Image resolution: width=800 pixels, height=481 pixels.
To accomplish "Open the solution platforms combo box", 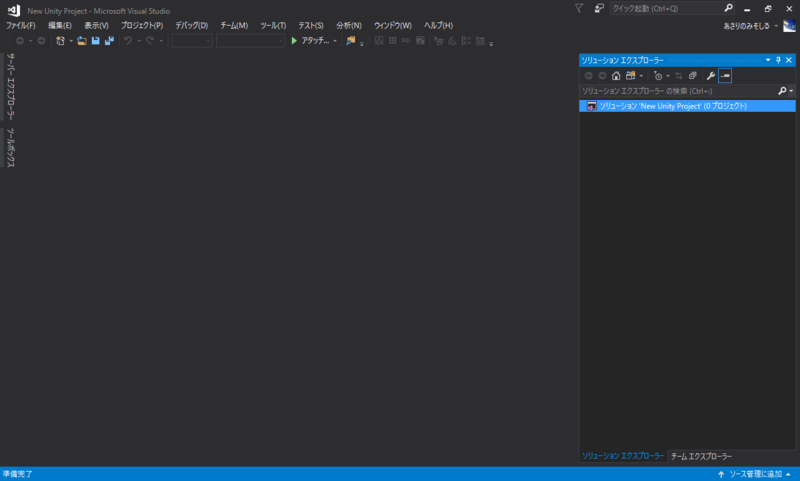I will [250, 41].
